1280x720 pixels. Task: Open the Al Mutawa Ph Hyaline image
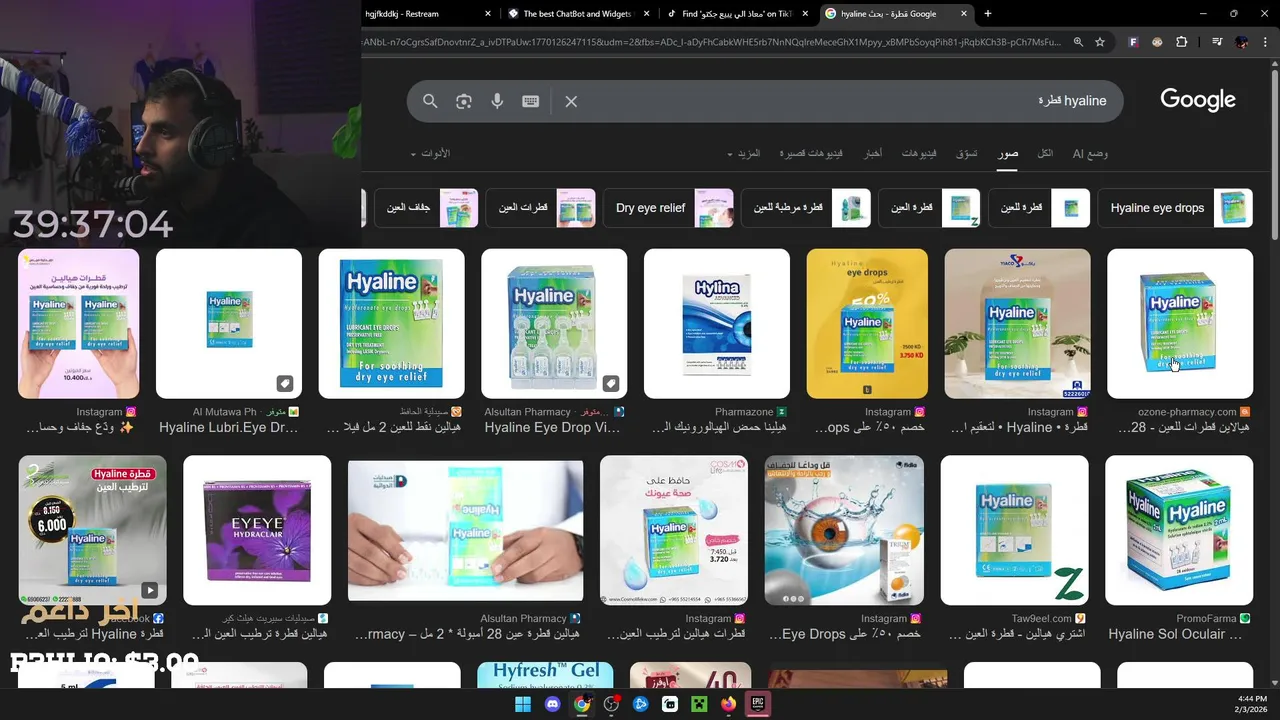pyautogui.click(x=229, y=323)
